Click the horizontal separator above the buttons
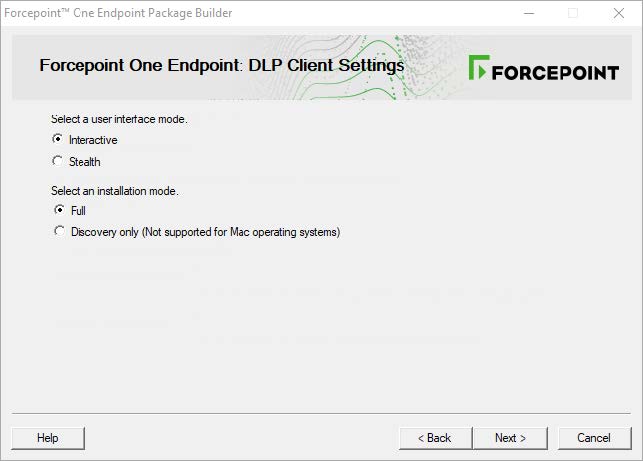The height and width of the screenshot is (461, 643). point(321,413)
